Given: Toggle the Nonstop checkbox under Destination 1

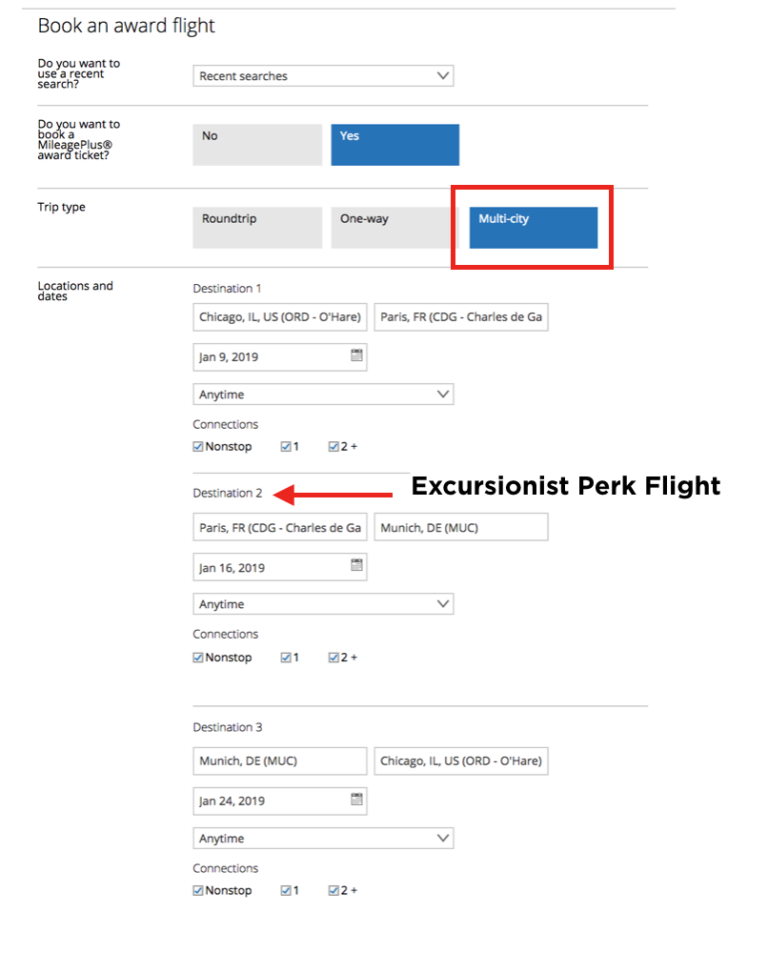Looking at the screenshot, I should [197, 446].
